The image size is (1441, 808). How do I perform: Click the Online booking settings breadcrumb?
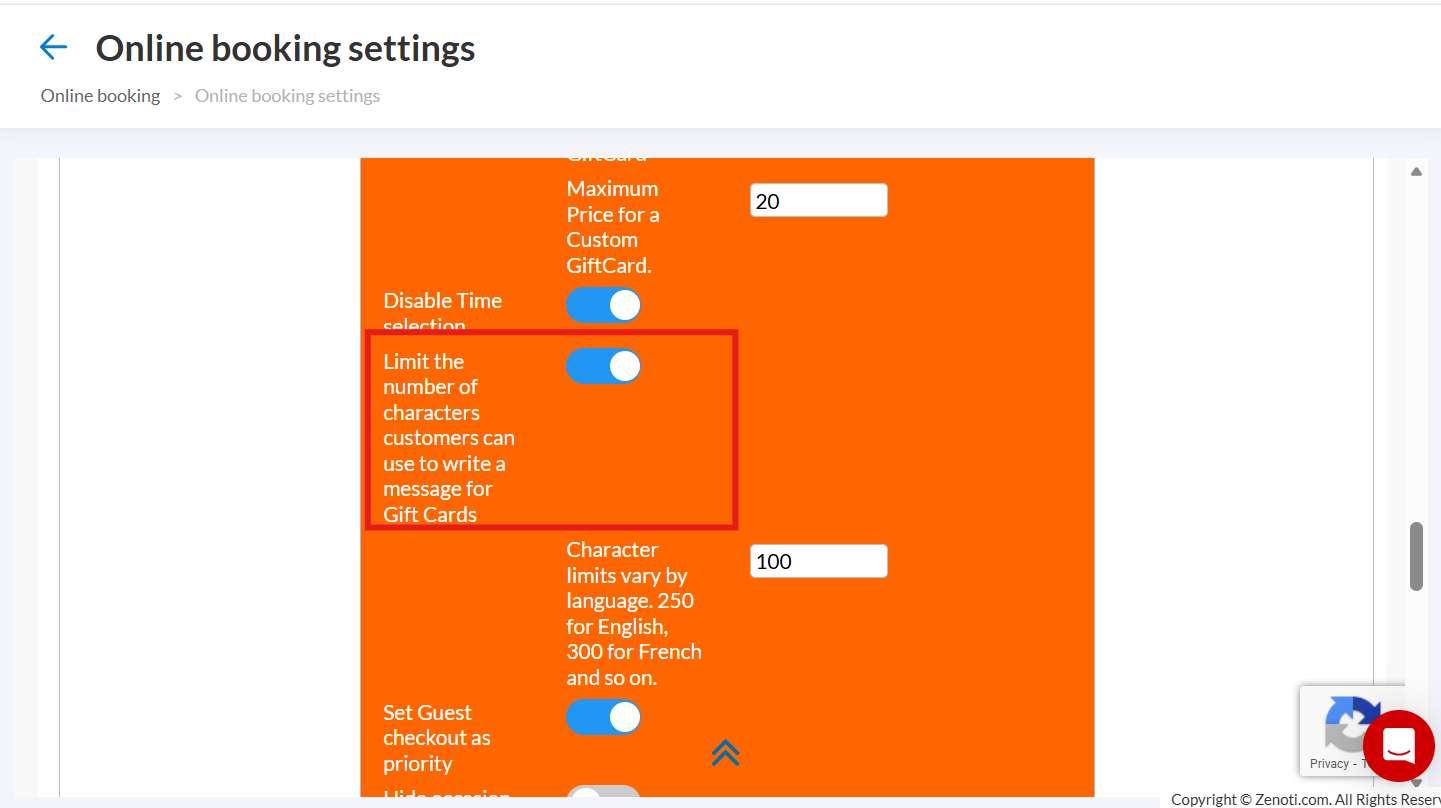(287, 96)
